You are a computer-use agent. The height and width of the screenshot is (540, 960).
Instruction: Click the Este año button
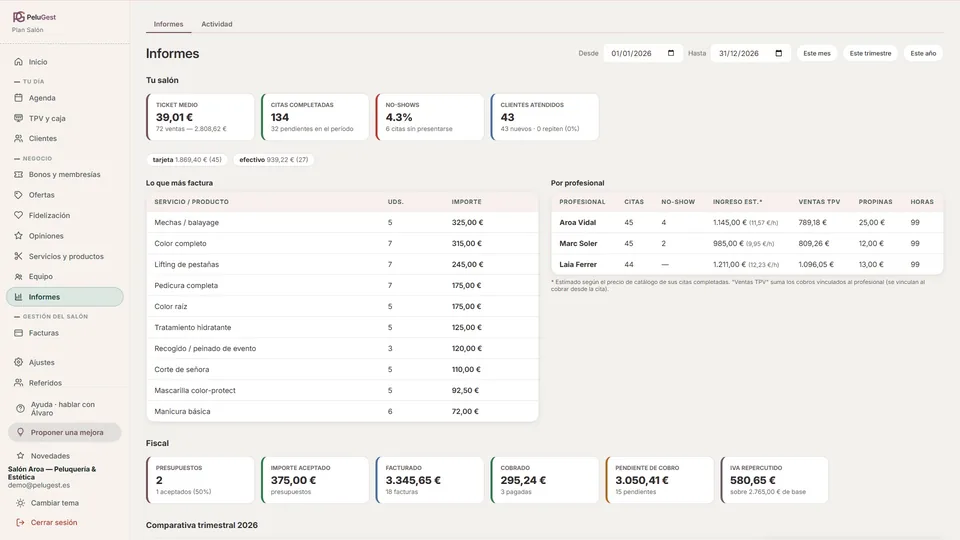pyautogui.click(x=923, y=53)
